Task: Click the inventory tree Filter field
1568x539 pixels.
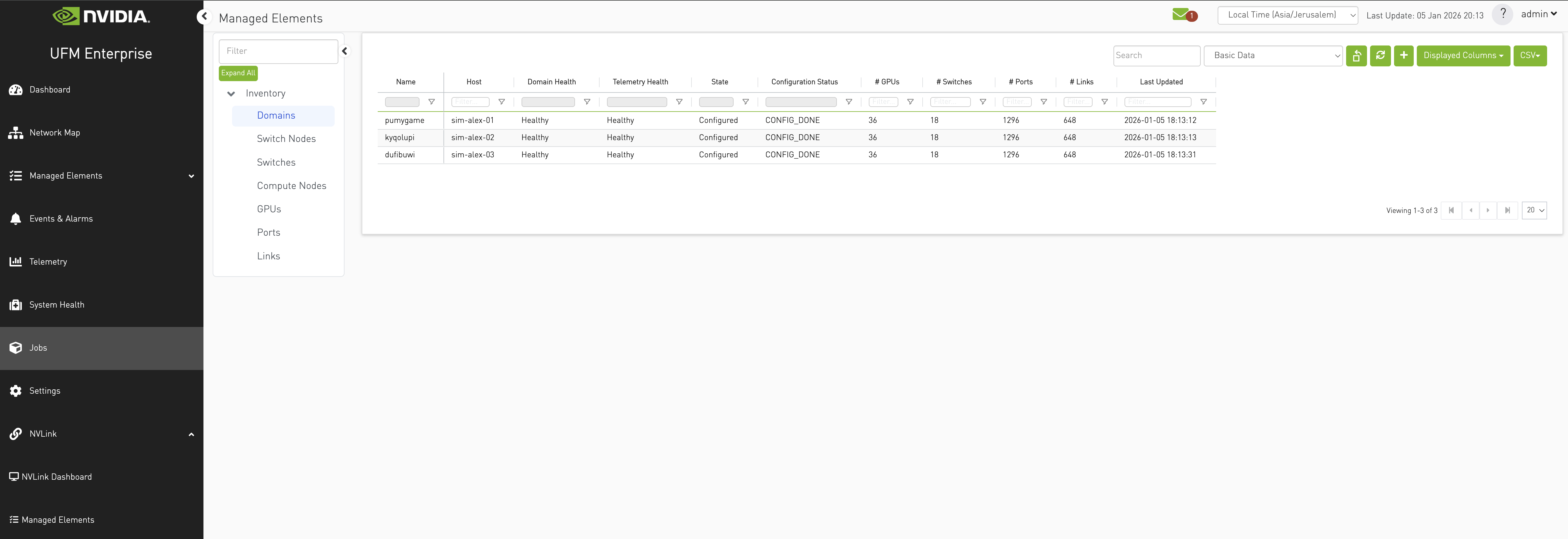Action: click(278, 52)
